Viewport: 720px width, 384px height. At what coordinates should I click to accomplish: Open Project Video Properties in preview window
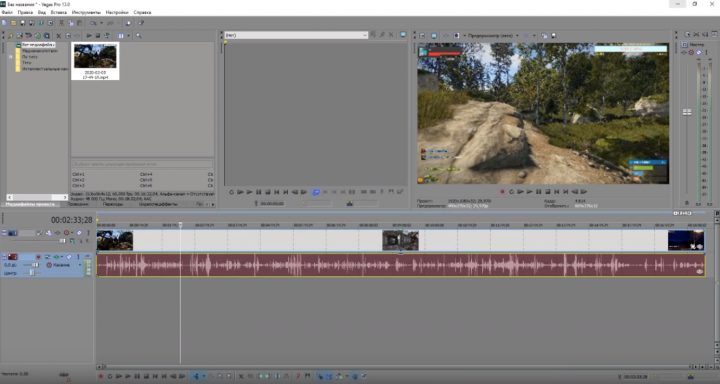(422, 35)
